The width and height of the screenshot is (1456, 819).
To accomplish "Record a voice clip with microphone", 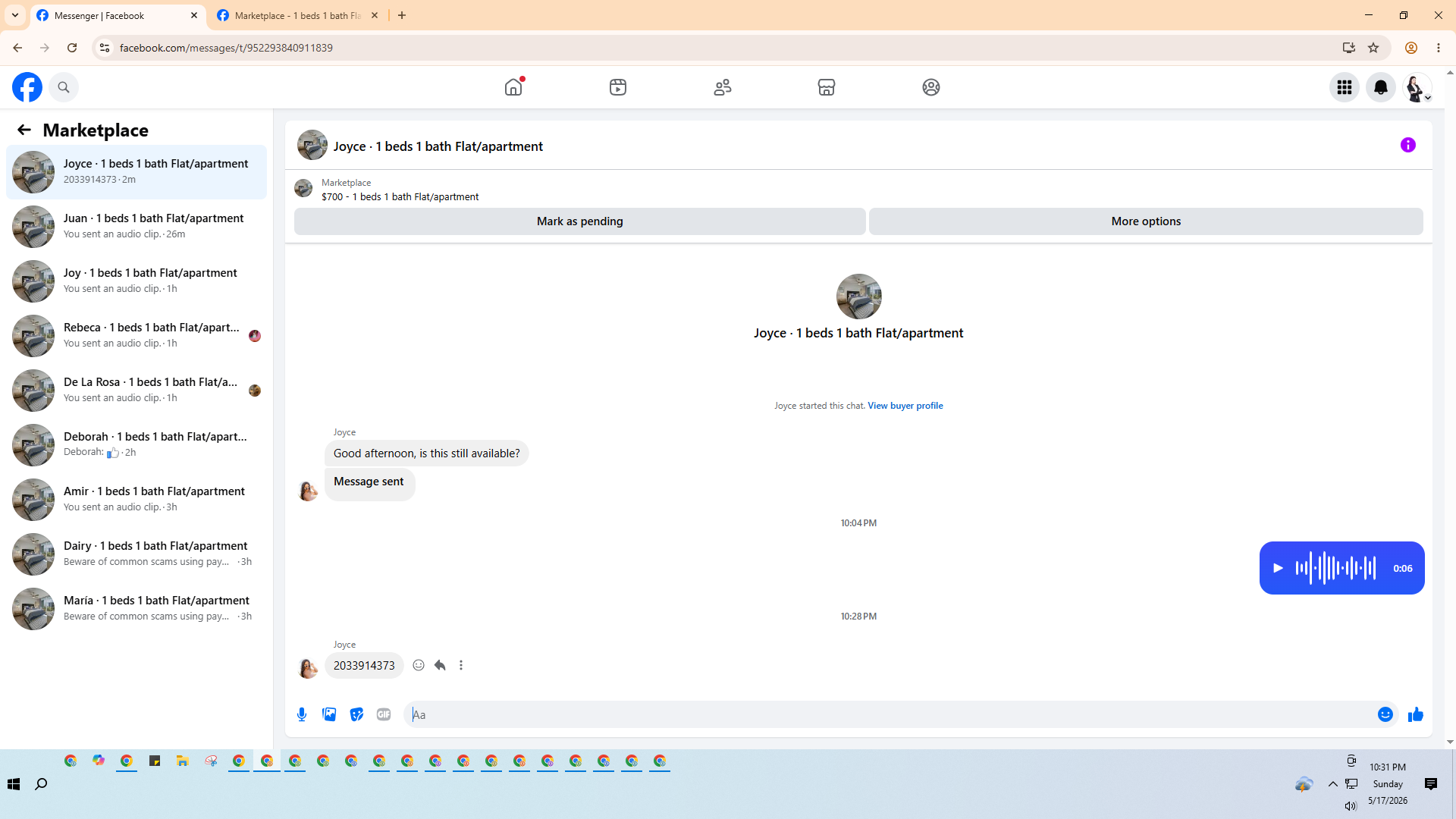I will pyautogui.click(x=302, y=714).
